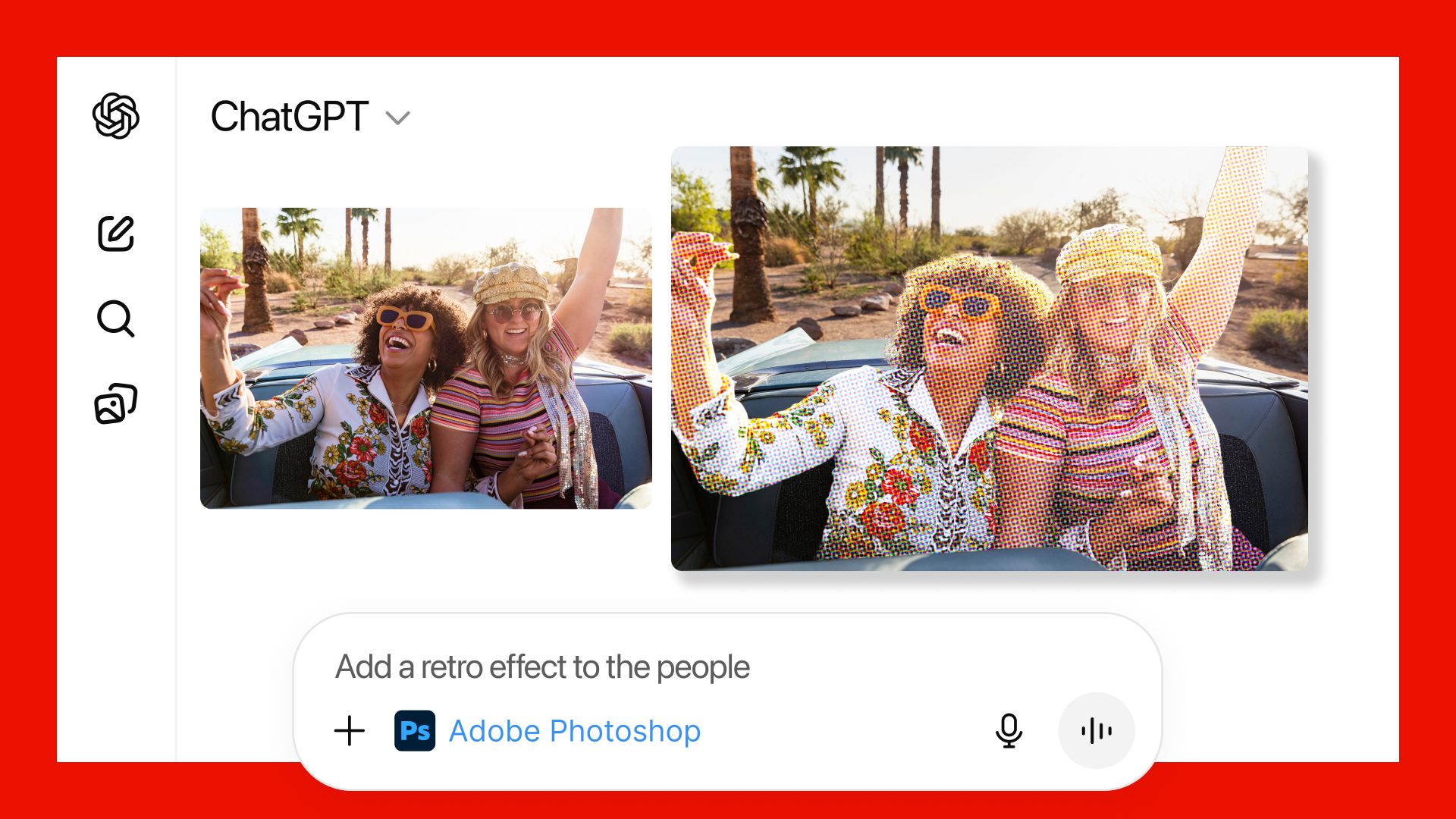The height and width of the screenshot is (819, 1456).
Task: Click the plus icon to attach files
Action: (349, 731)
